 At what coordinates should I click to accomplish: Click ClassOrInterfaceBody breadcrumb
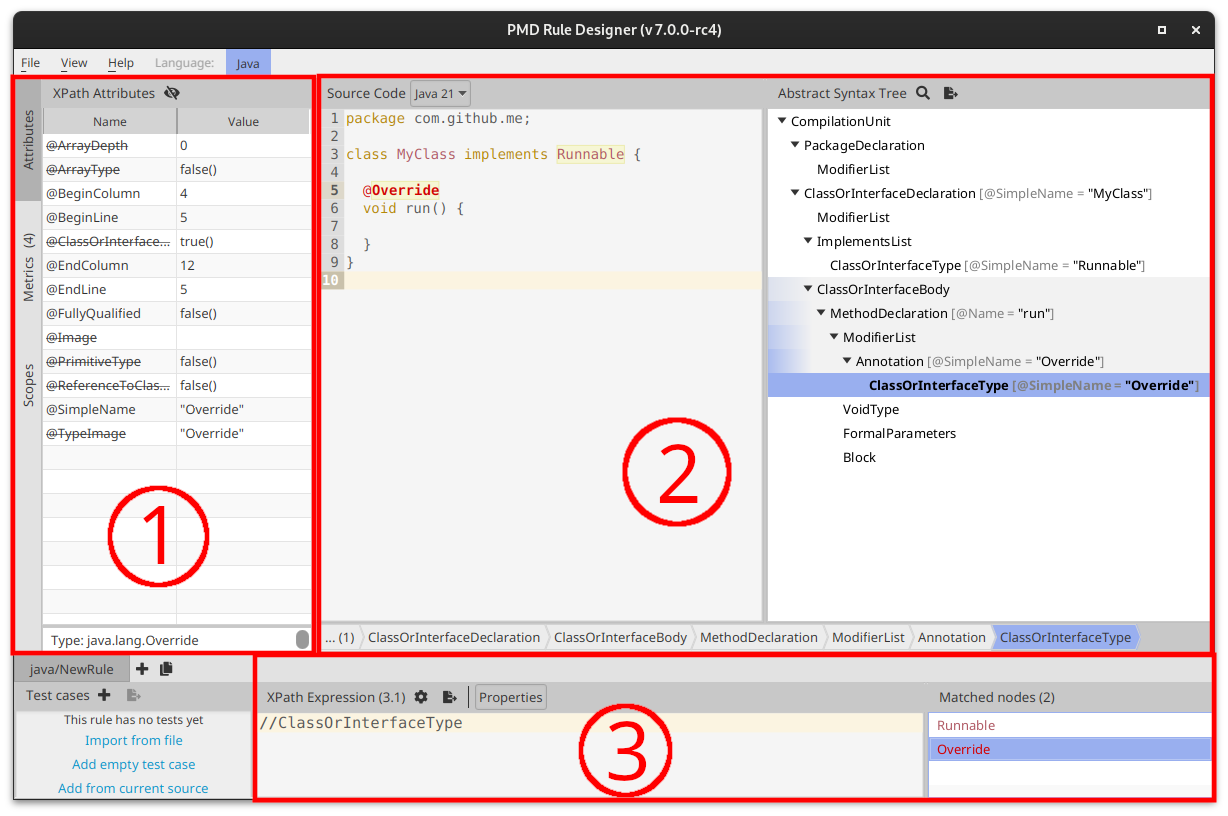click(620, 637)
